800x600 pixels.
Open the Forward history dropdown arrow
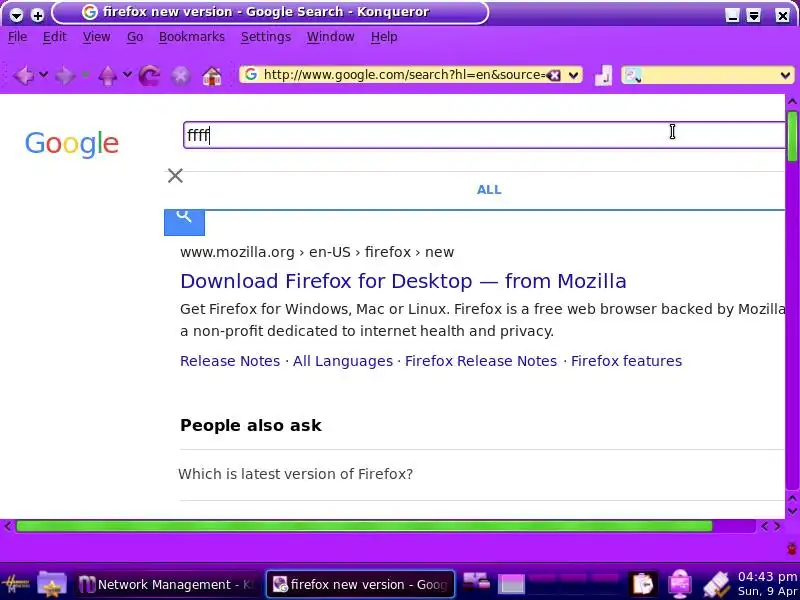(85, 74)
